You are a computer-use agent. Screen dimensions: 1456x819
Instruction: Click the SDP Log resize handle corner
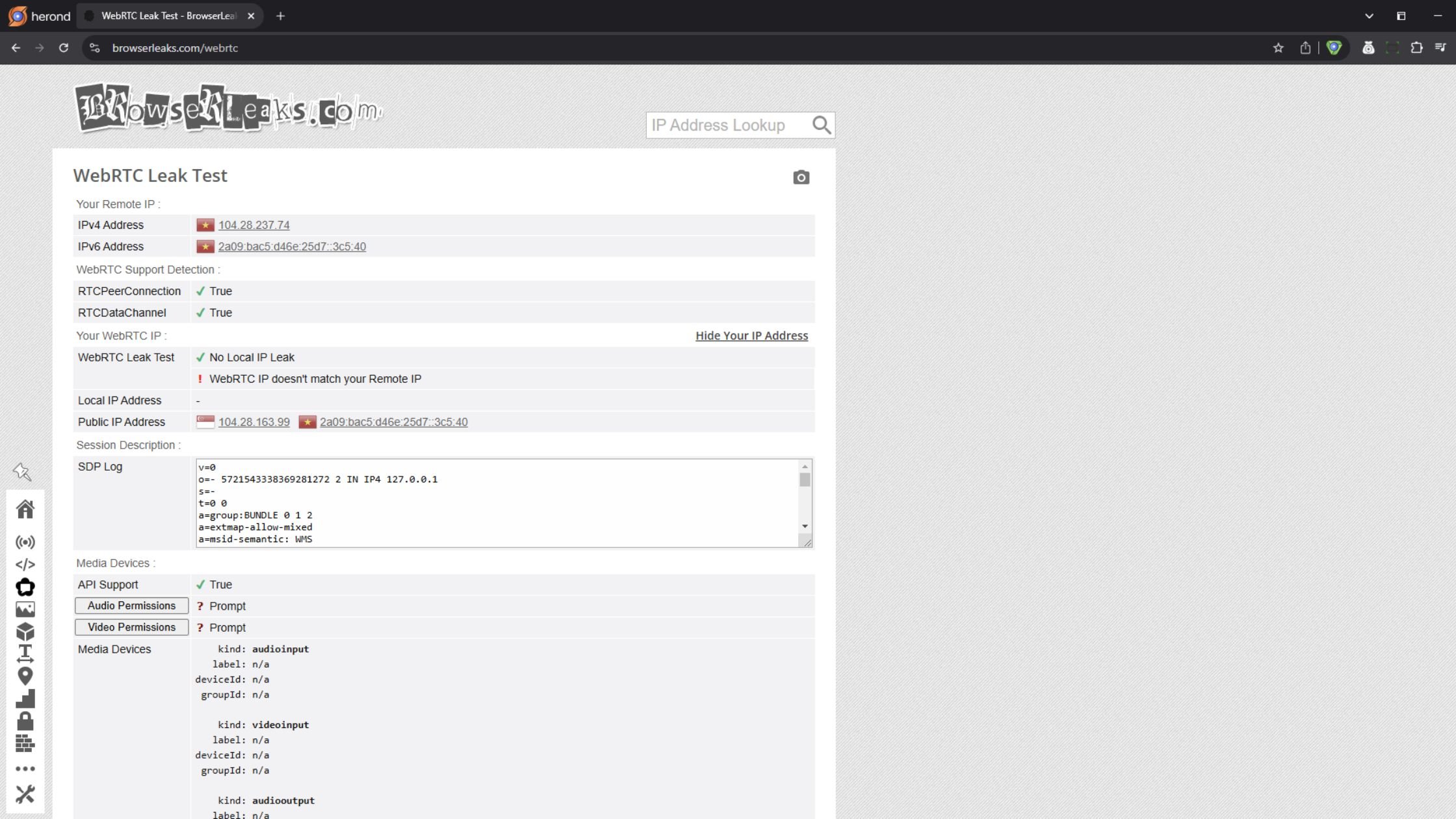click(x=807, y=542)
